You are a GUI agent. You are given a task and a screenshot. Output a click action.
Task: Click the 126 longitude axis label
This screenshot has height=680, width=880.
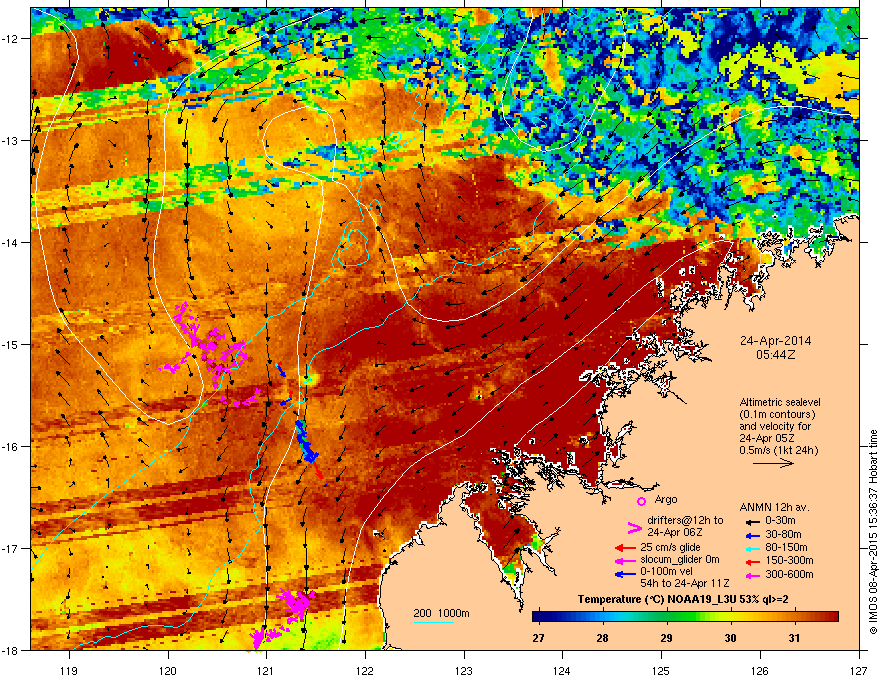(760, 670)
